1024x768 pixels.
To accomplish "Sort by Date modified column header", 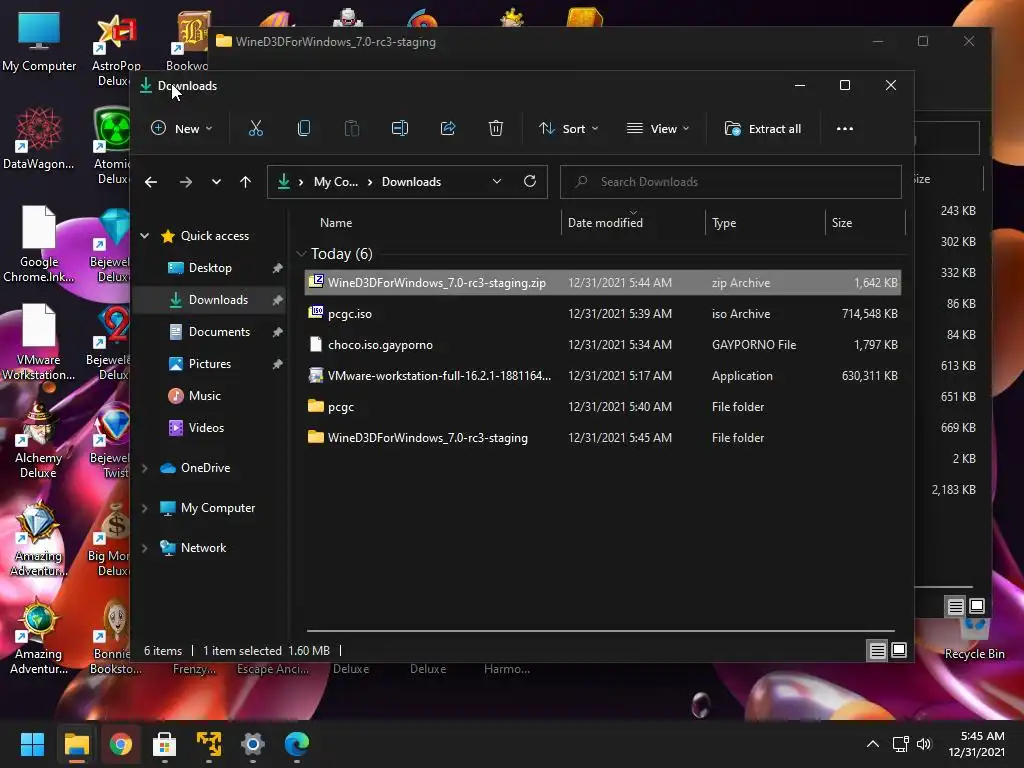I will pyautogui.click(x=633, y=223).
